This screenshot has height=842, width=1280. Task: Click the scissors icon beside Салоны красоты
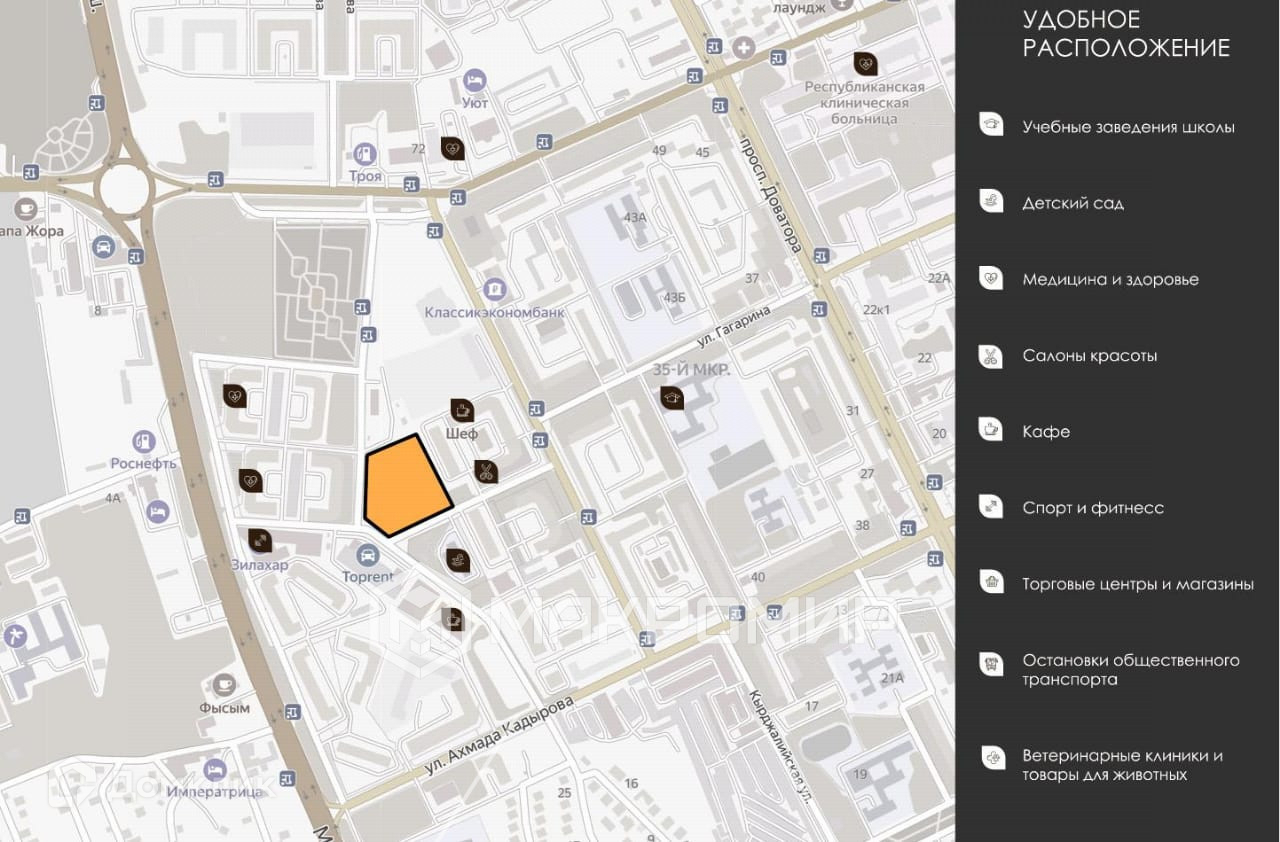pos(991,355)
